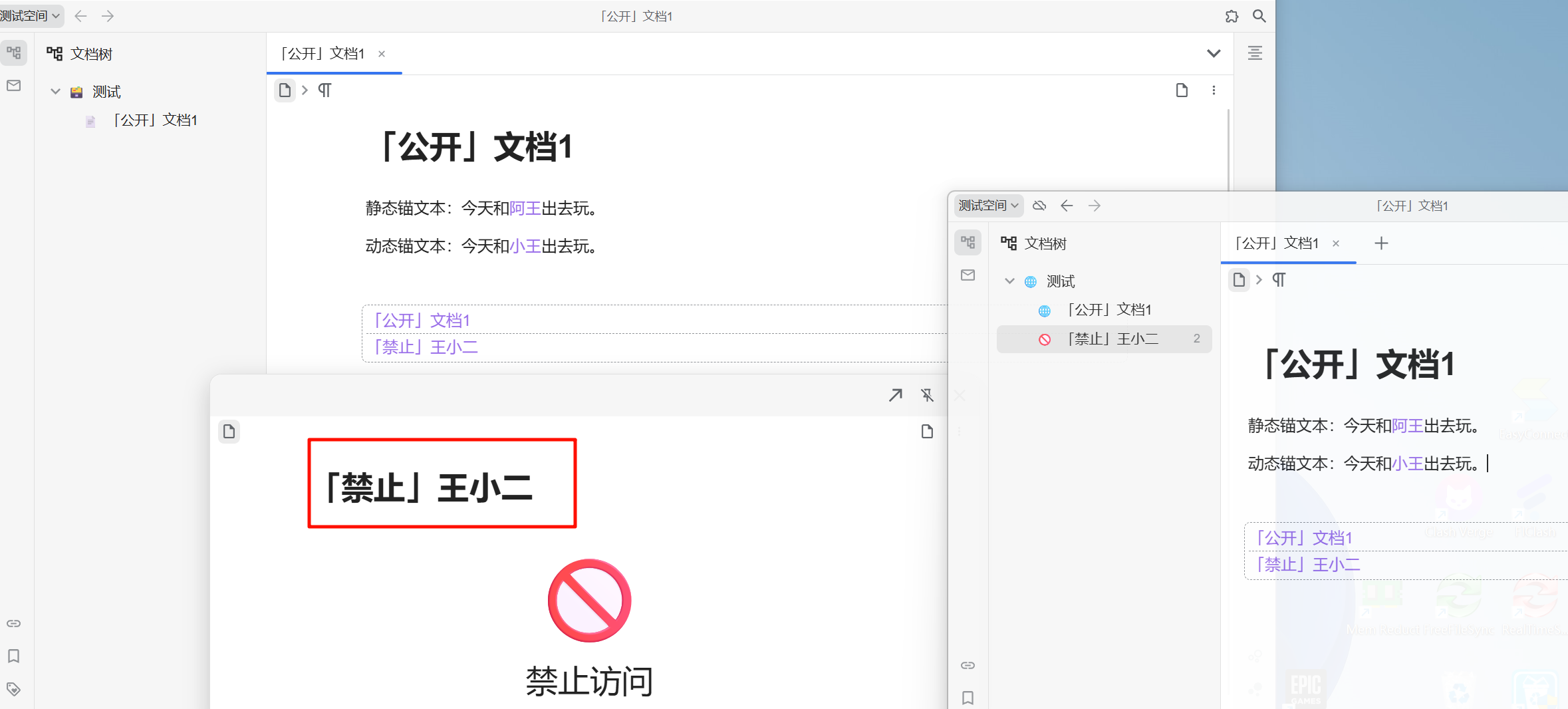Follow the 阿王 link in left window
This screenshot has height=709, width=1568.
coord(525,209)
